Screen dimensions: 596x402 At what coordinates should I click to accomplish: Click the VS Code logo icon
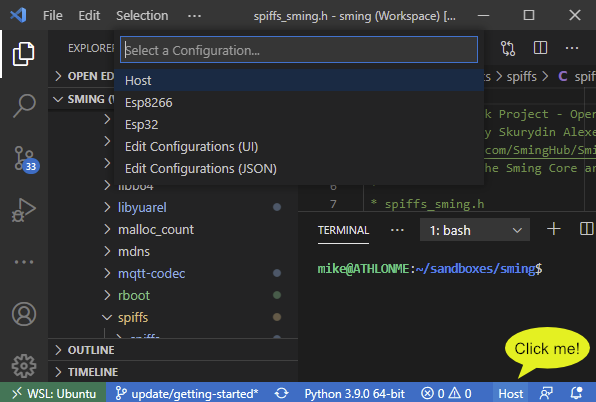coord(18,16)
